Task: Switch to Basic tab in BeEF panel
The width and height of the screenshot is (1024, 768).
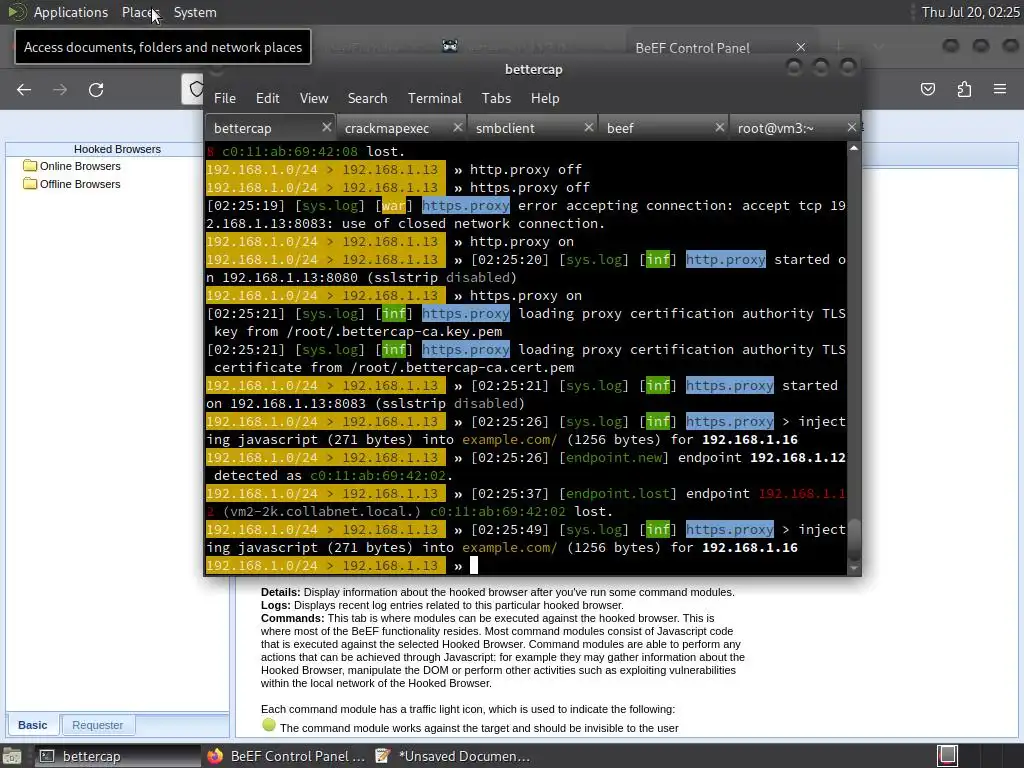Action: point(33,725)
